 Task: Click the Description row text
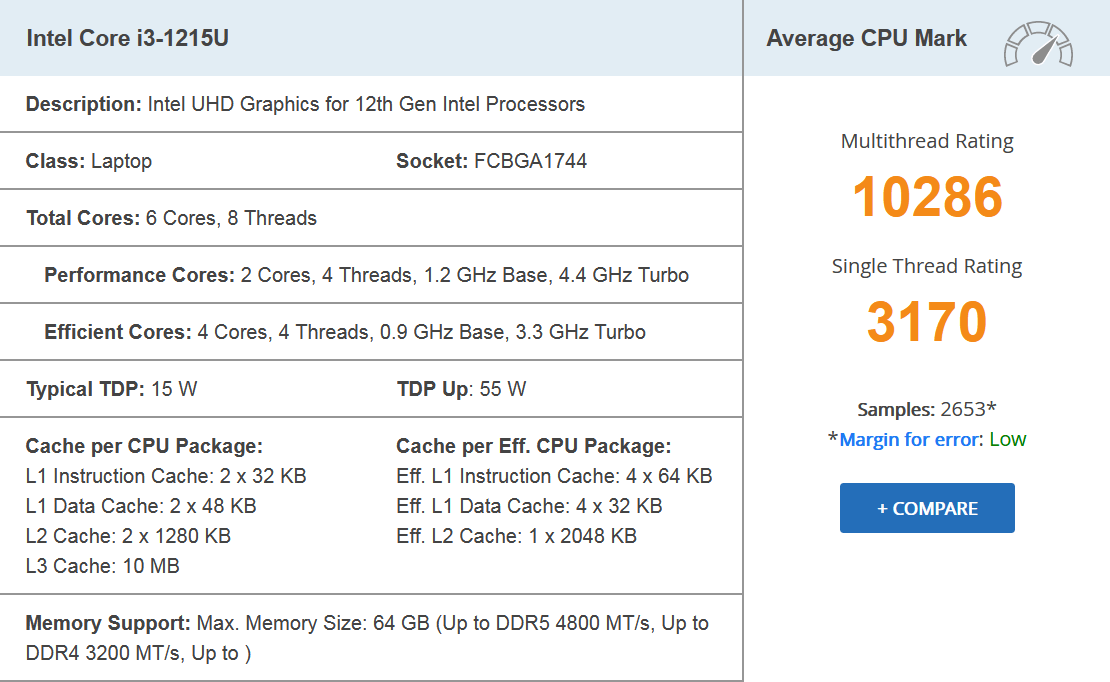point(305,104)
